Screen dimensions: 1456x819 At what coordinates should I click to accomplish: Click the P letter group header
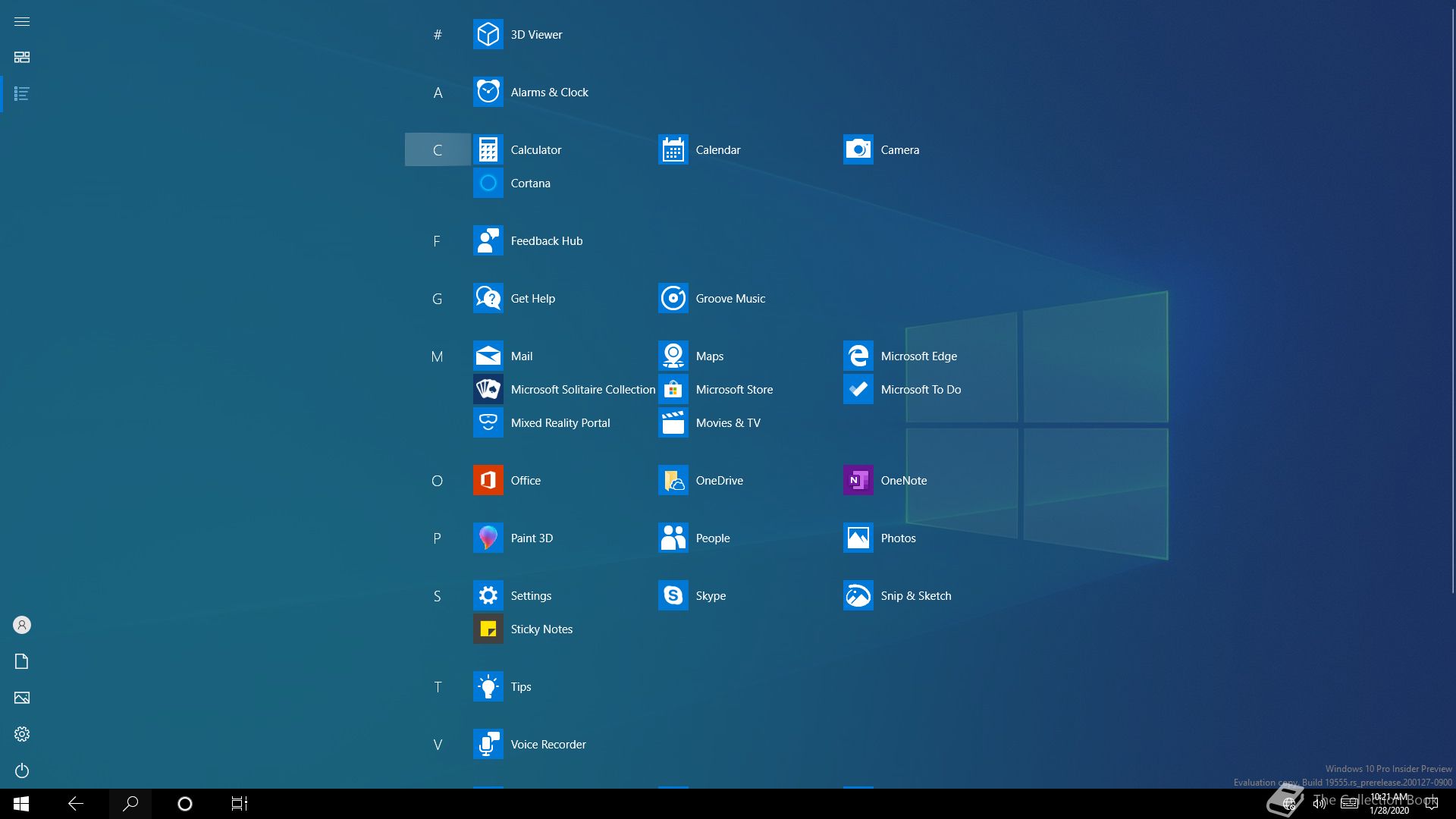[x=438, y=538]
